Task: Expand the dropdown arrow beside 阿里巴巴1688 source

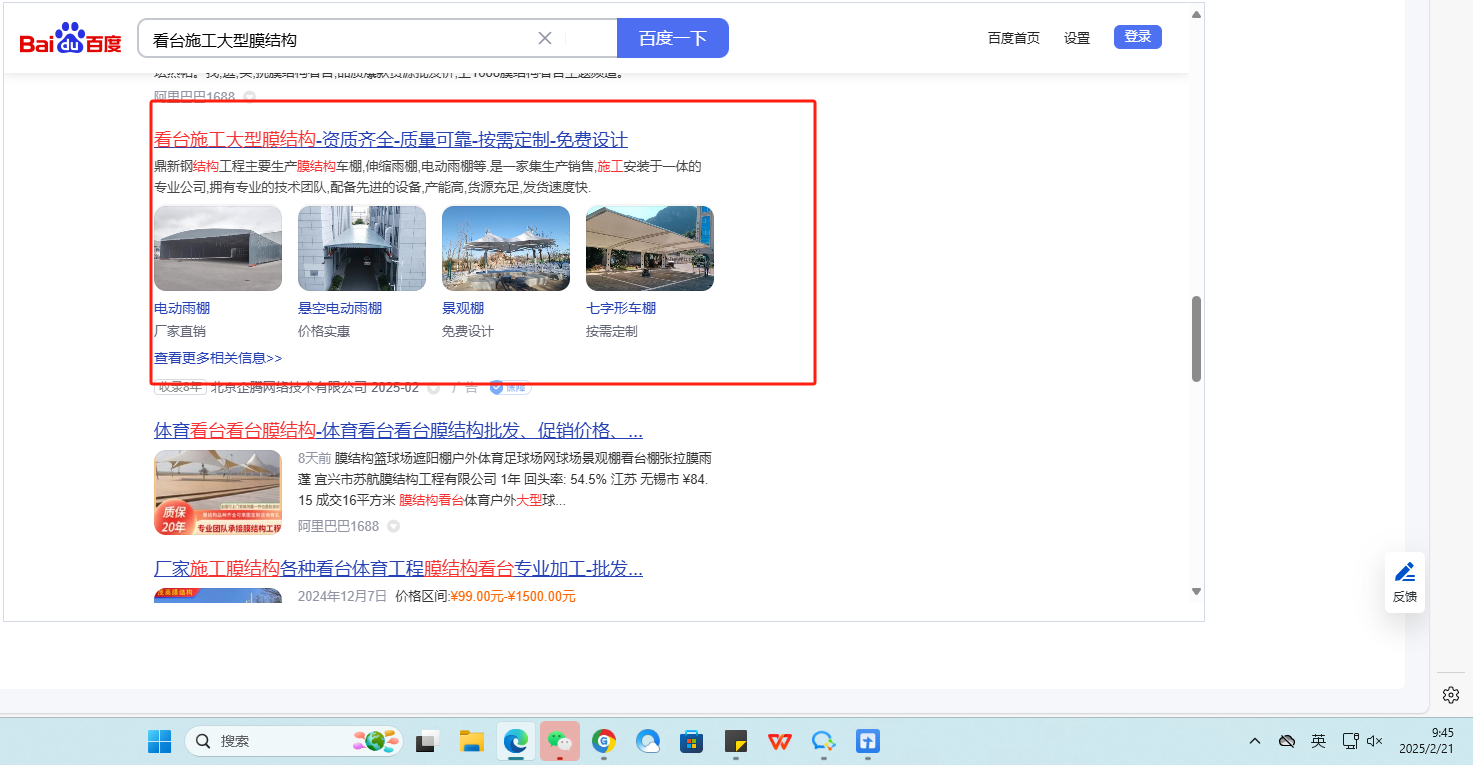Action: 394,526
